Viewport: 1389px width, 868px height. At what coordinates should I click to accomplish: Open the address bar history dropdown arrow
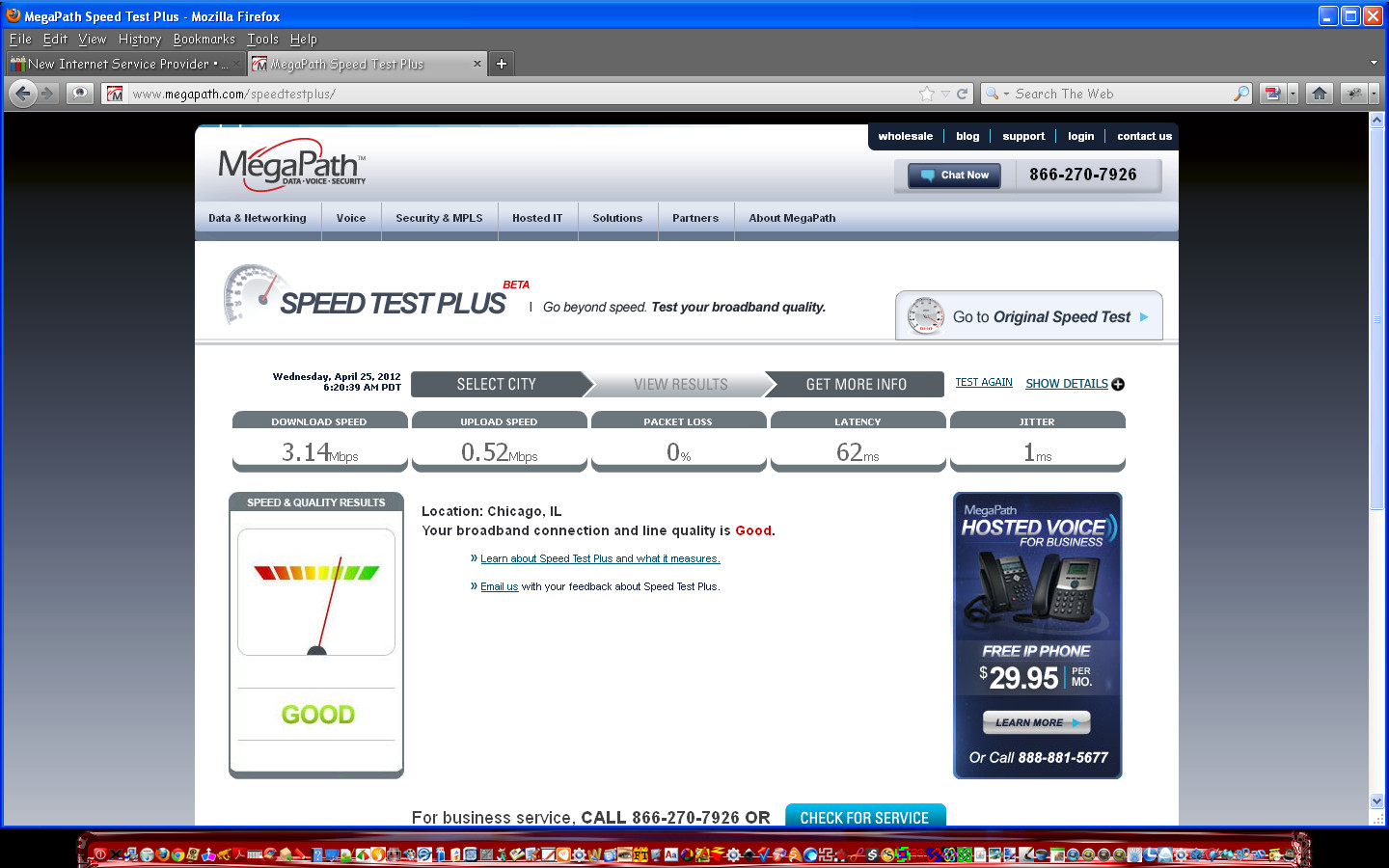[945, 94]
